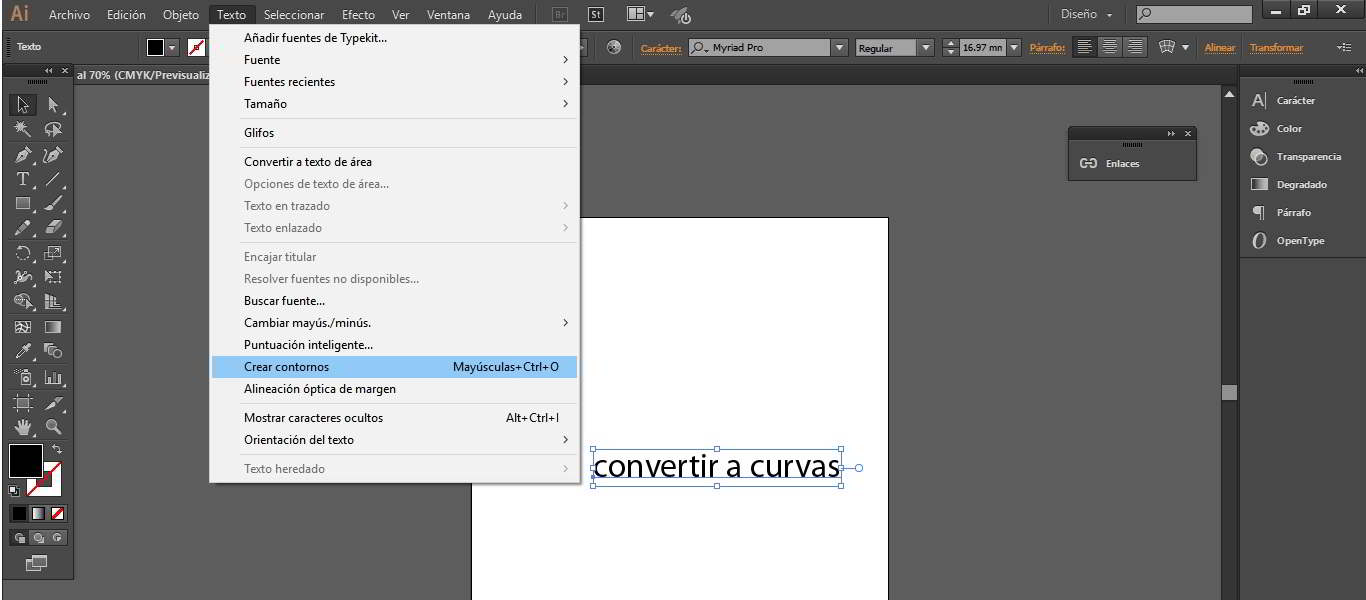Select the Pencil tool
The image size is (1366, 600).
coord(24,229)
